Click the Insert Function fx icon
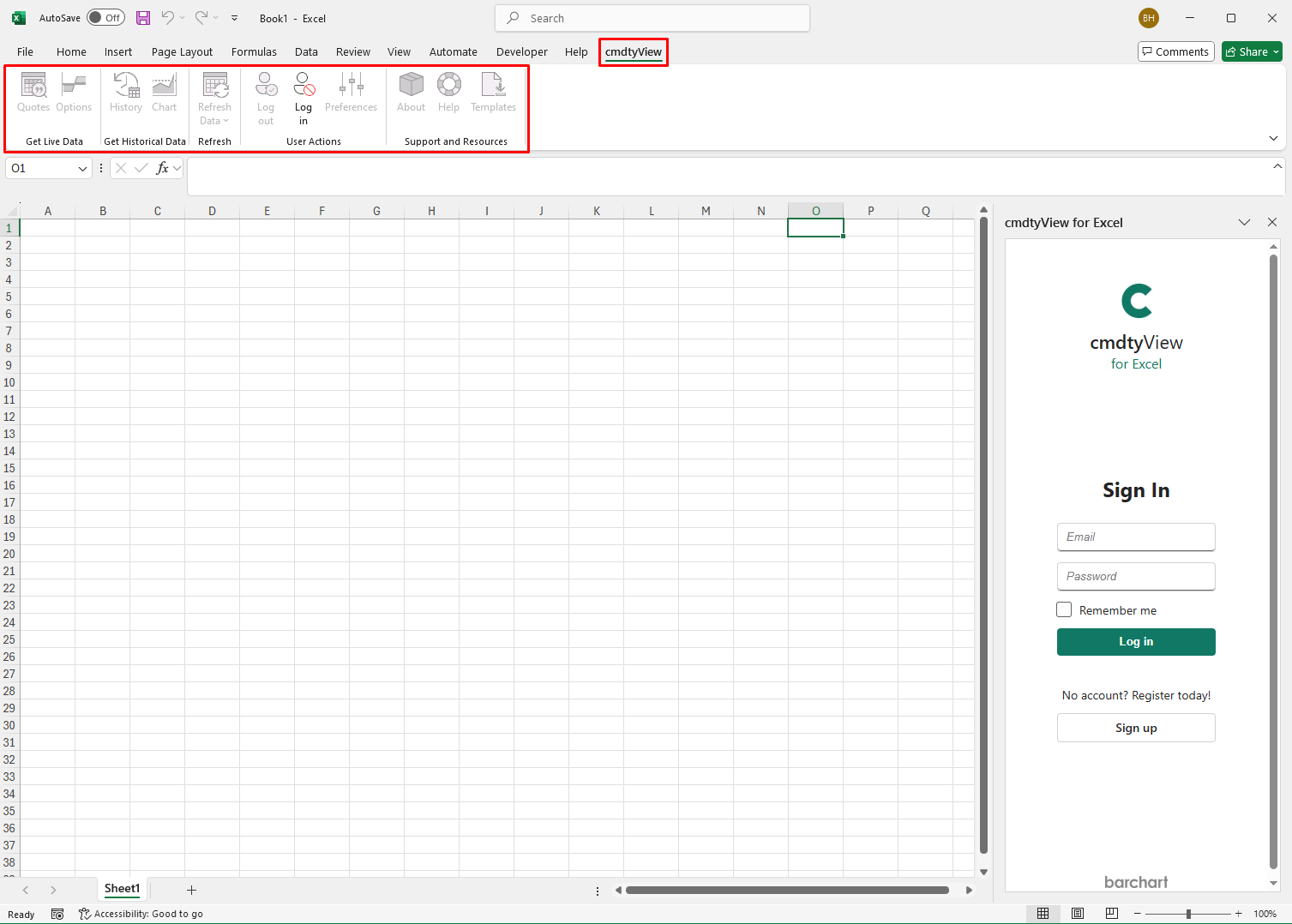Viewport: 1292px width, 924px height. pyautogui.click(x=162, y=168)
